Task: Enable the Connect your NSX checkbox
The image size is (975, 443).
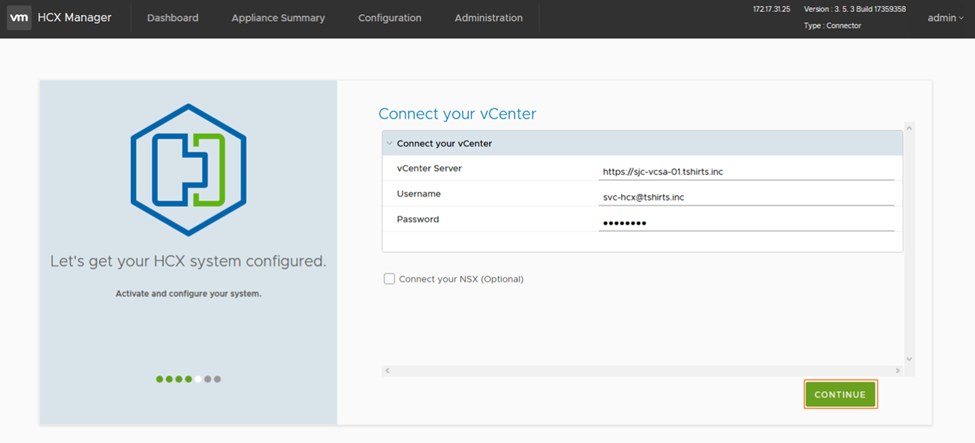Action: [389, 279]
